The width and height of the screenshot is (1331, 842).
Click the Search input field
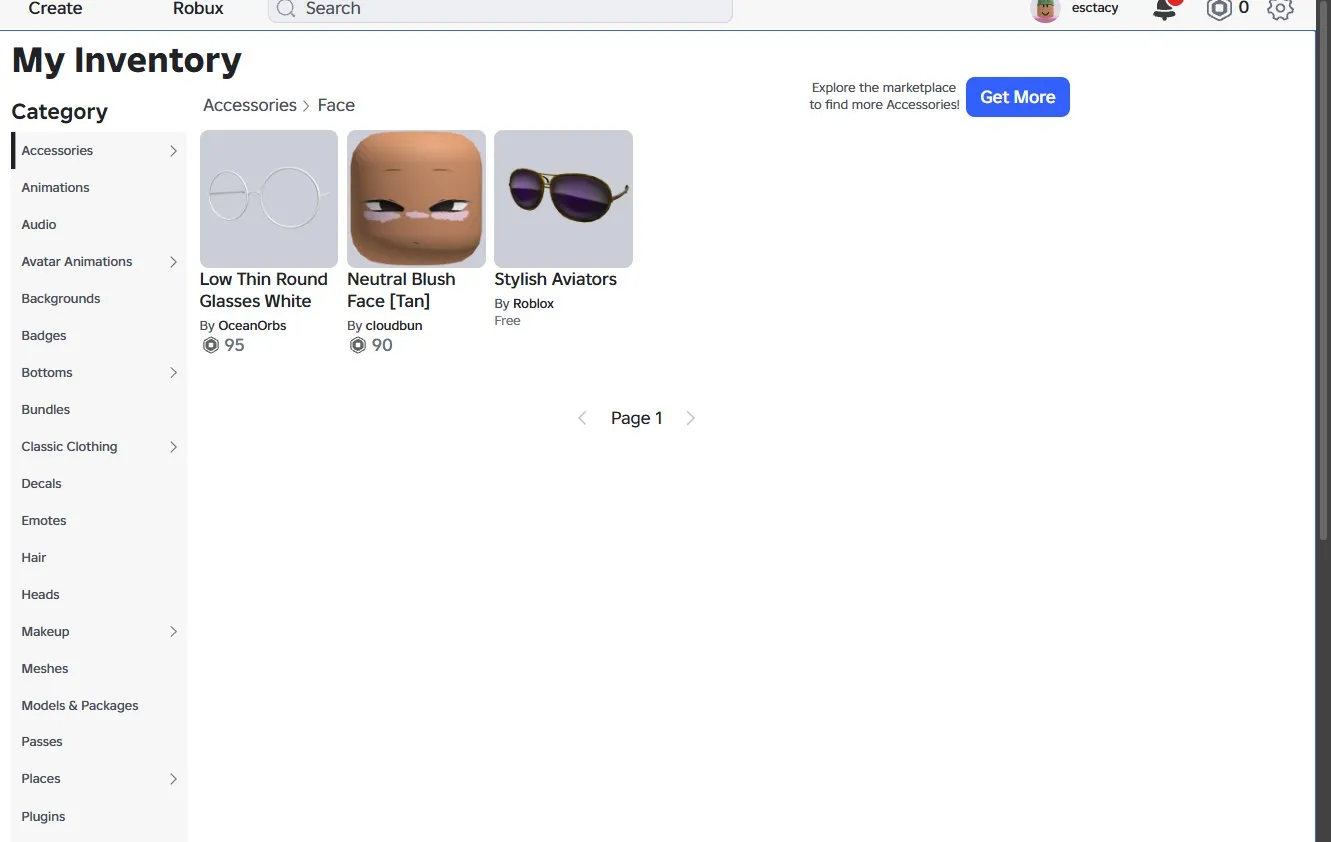coord(500,9)
